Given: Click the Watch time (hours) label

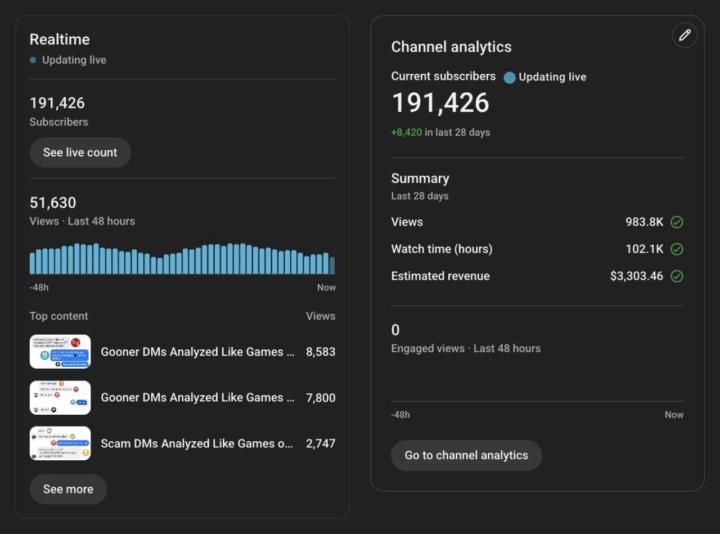Looking at the screenshot, I should pyautogui.click(x=442, y=249).
